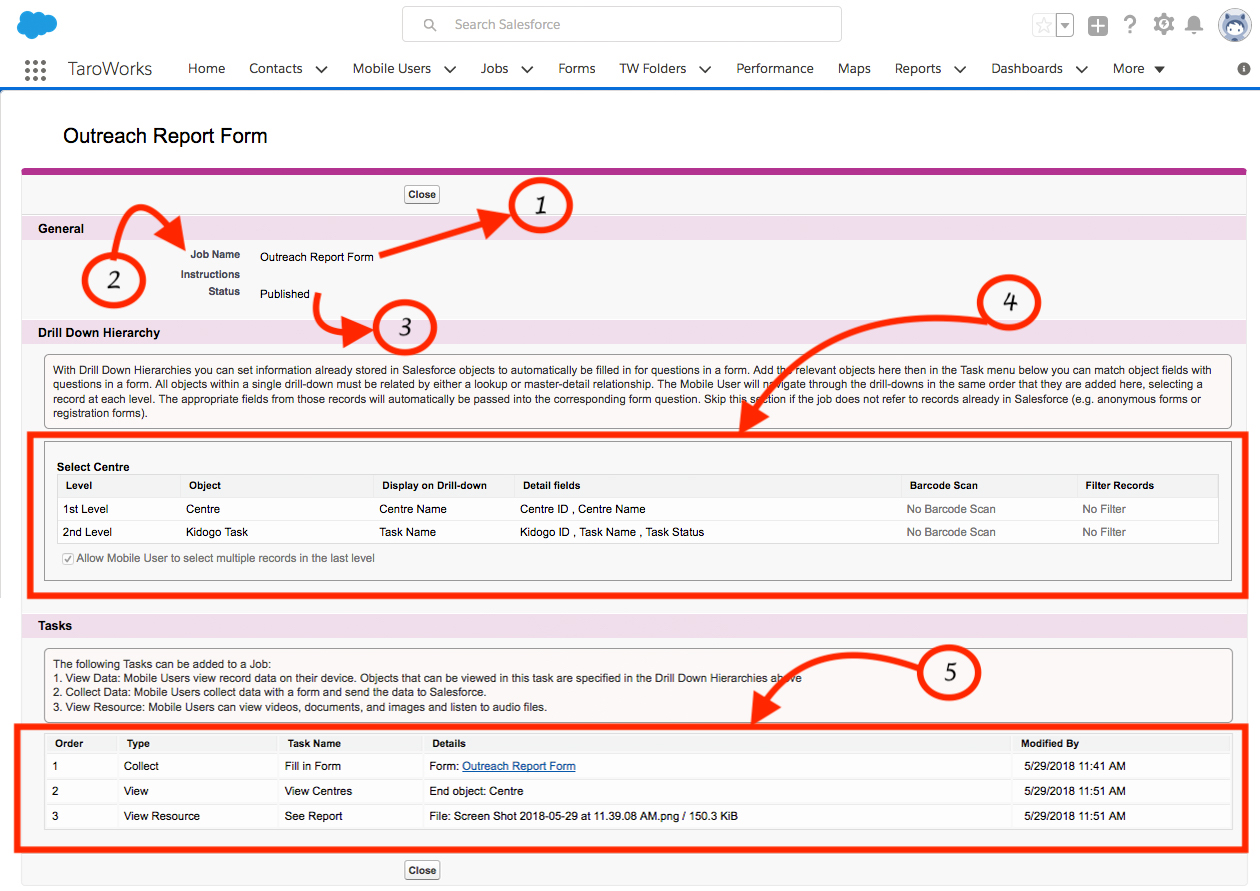Expand the Dashboards dropdown chevron
1260x891 pixels.
(1081, 69)
